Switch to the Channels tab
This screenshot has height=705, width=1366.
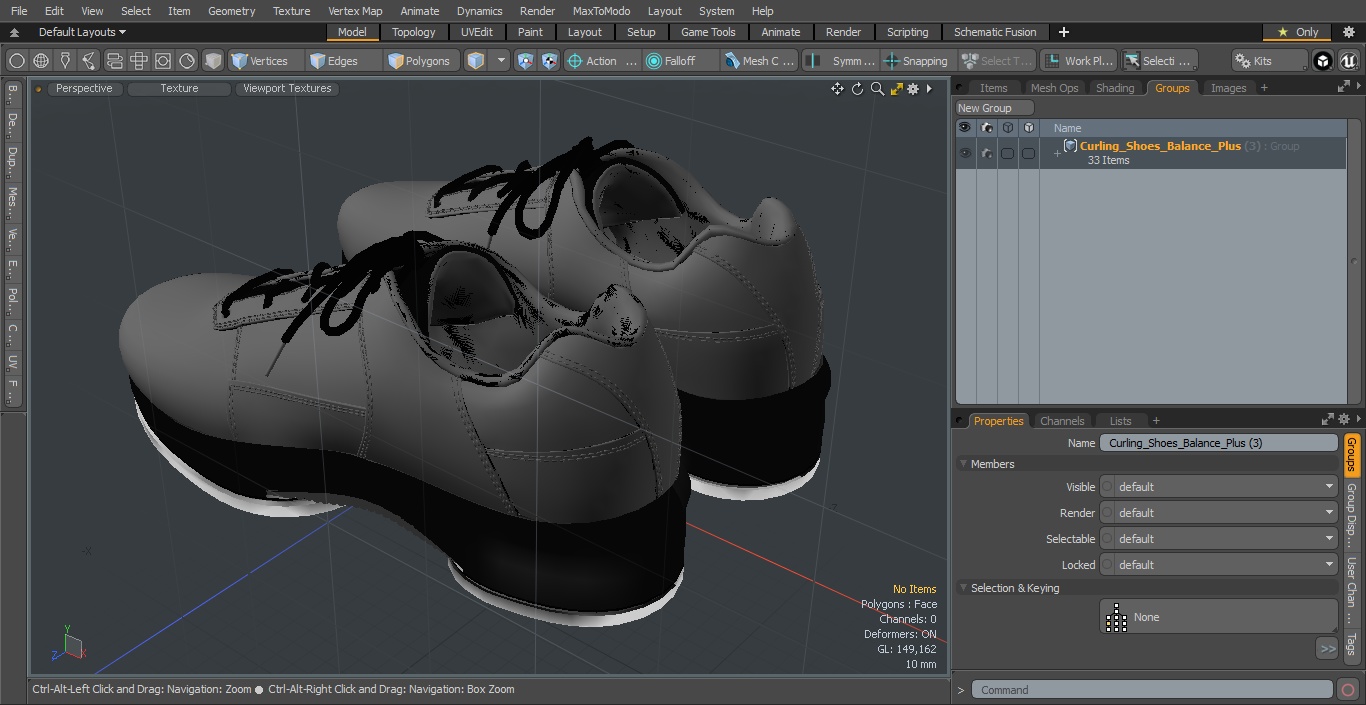1062,421
